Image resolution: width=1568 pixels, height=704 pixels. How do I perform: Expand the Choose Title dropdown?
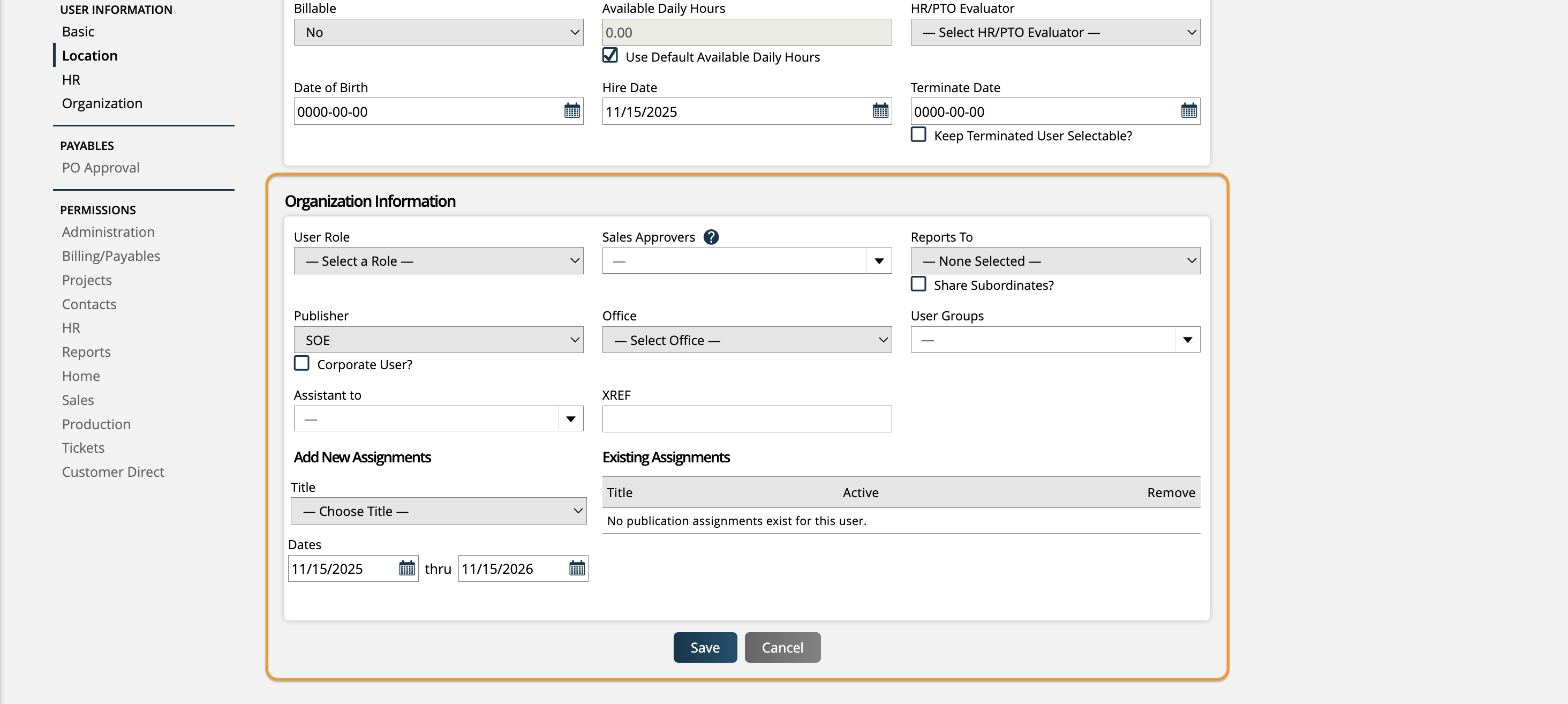point(438,511)
